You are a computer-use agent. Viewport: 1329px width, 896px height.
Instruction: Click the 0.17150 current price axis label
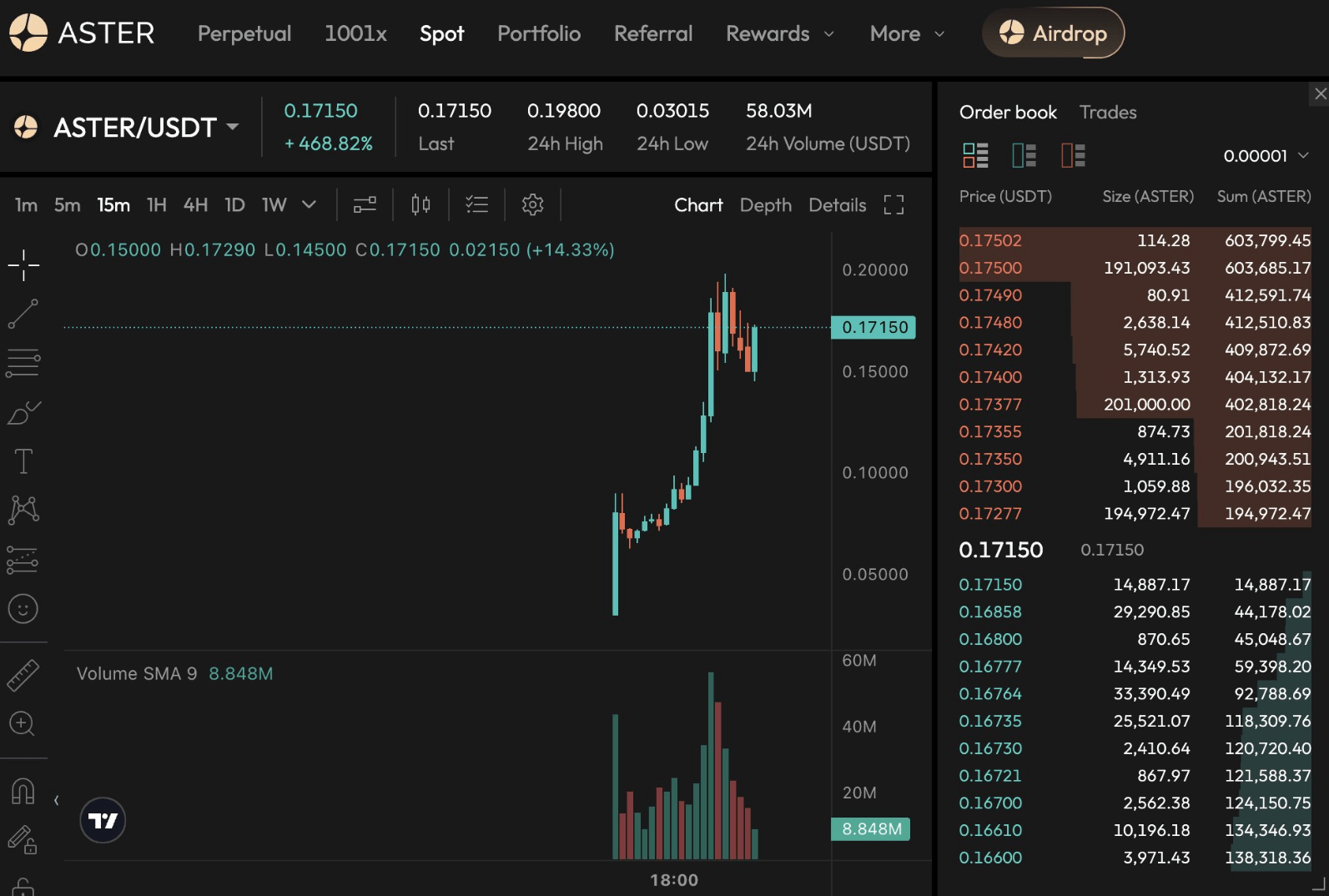tap(873, 327)
